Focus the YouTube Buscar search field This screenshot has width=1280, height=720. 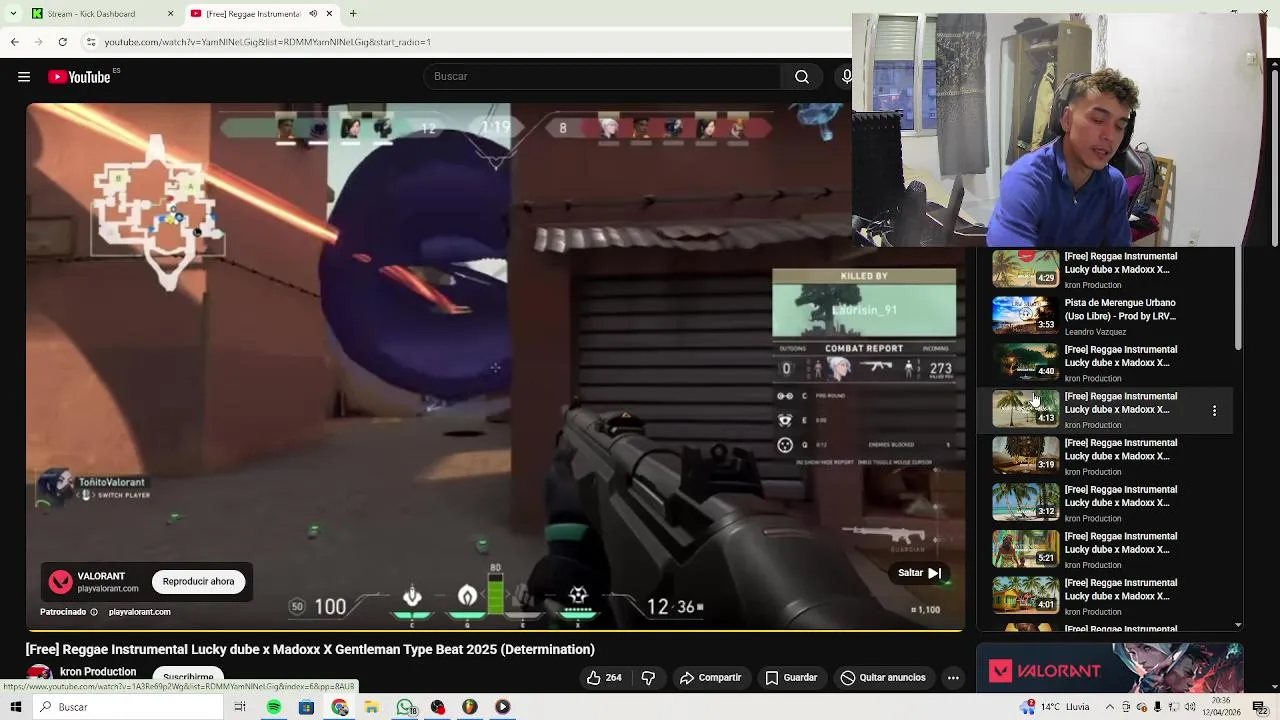[x=603, y=77]
